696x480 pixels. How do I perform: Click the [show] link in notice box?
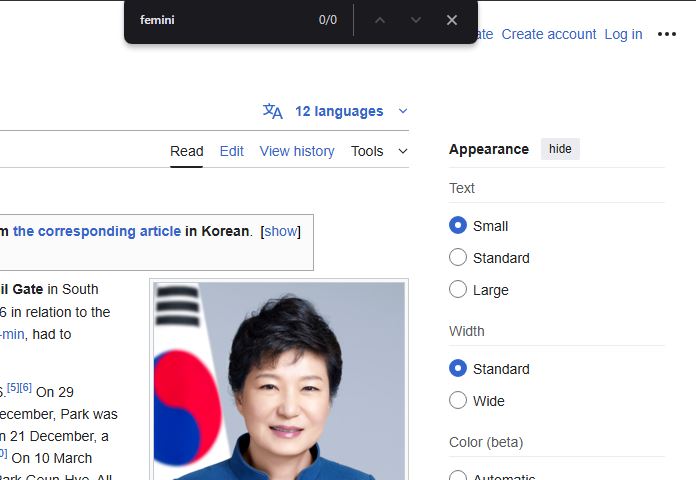click(281, 231)
